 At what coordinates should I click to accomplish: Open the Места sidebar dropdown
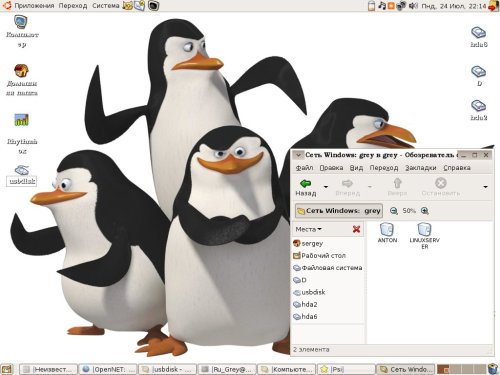[308, 229]
